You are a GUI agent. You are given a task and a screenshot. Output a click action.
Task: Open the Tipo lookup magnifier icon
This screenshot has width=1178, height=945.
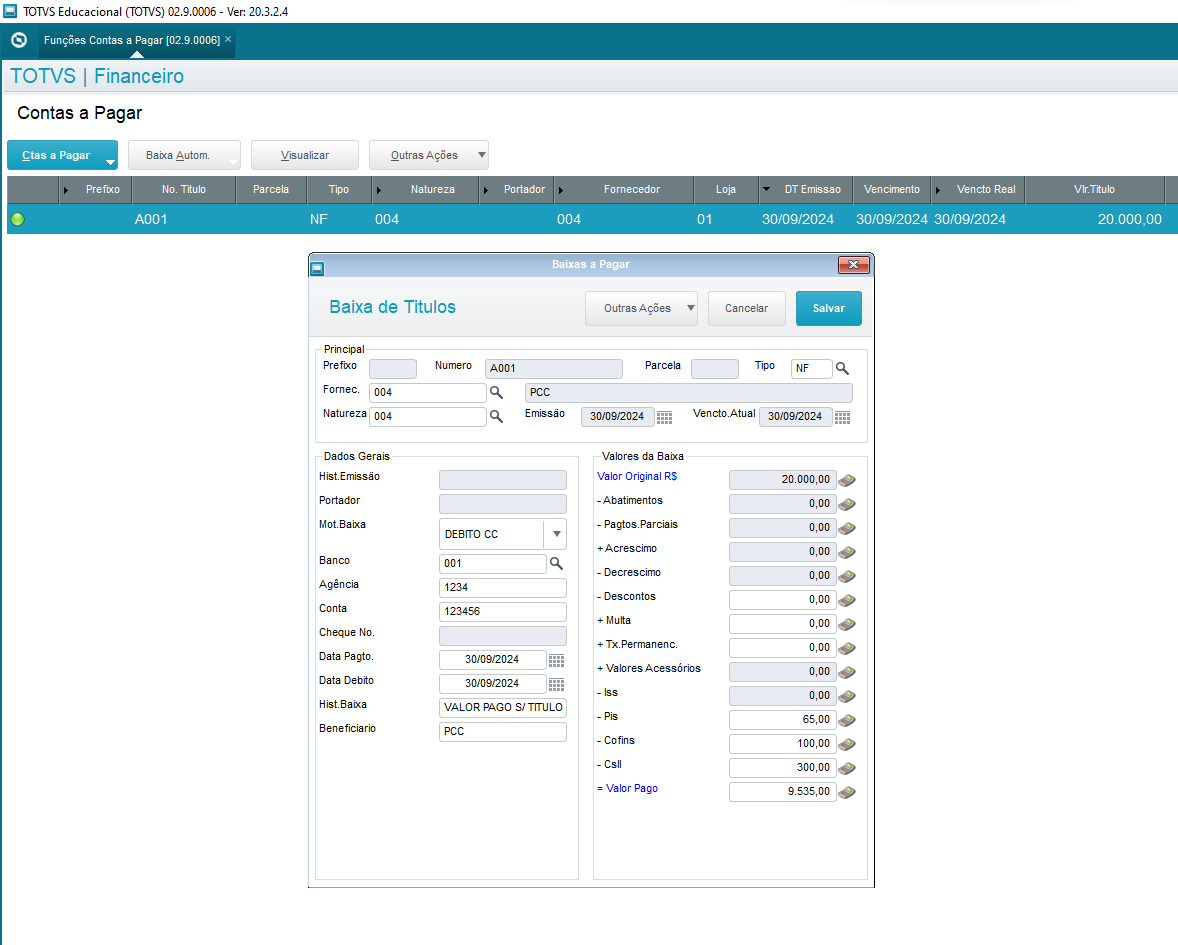coord(842,368)
